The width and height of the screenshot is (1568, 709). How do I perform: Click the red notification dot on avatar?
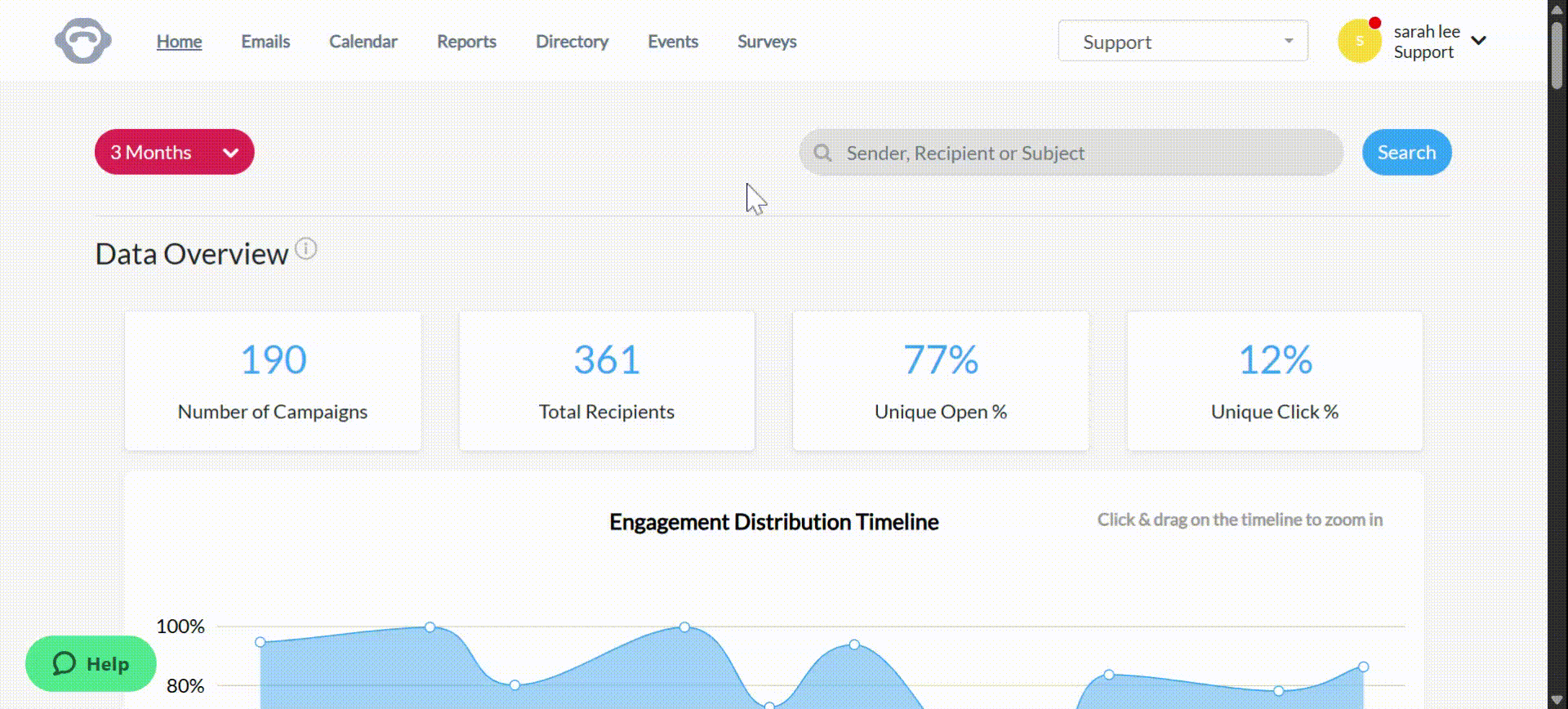pos(1375,23)
